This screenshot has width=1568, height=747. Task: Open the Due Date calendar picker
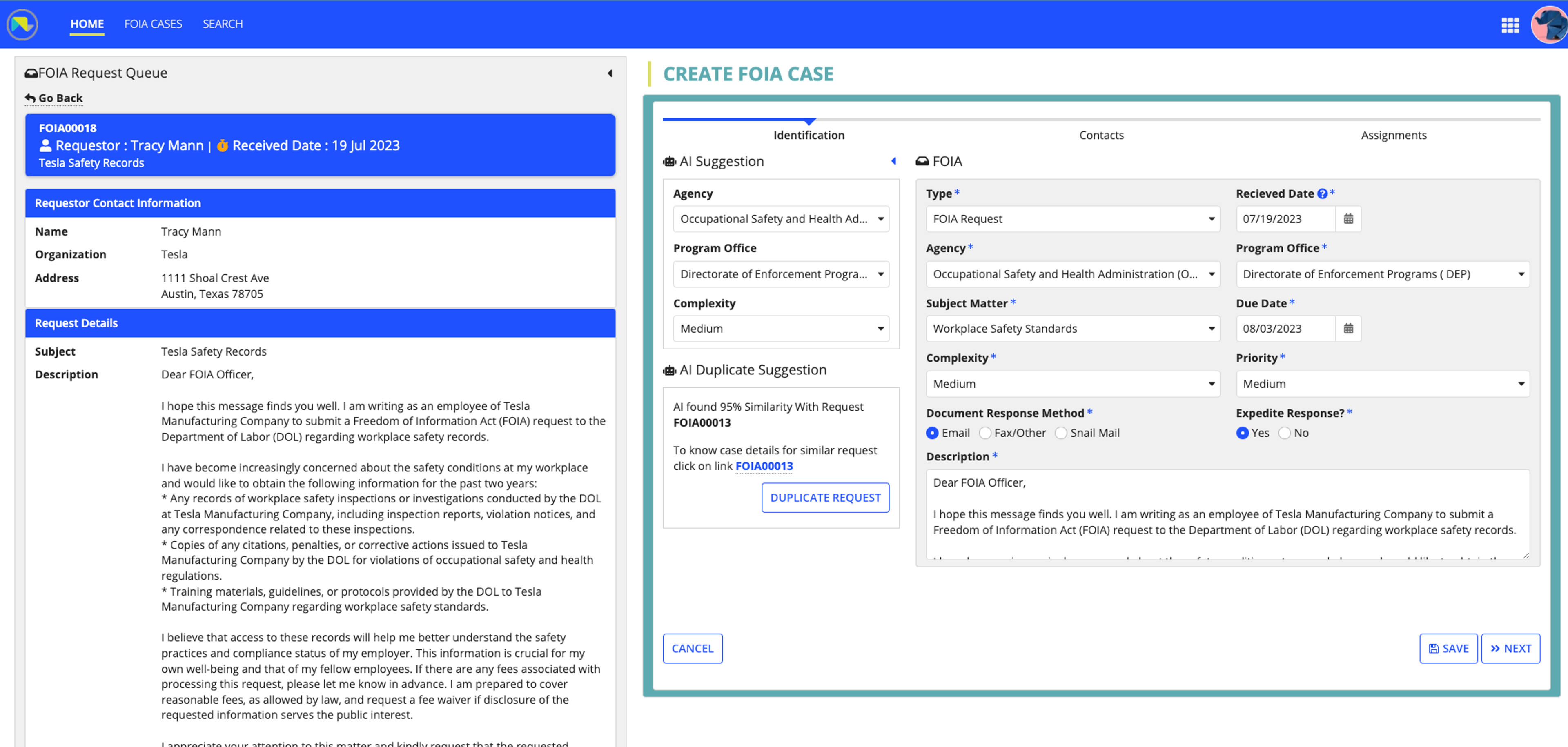coord(1348,329)
